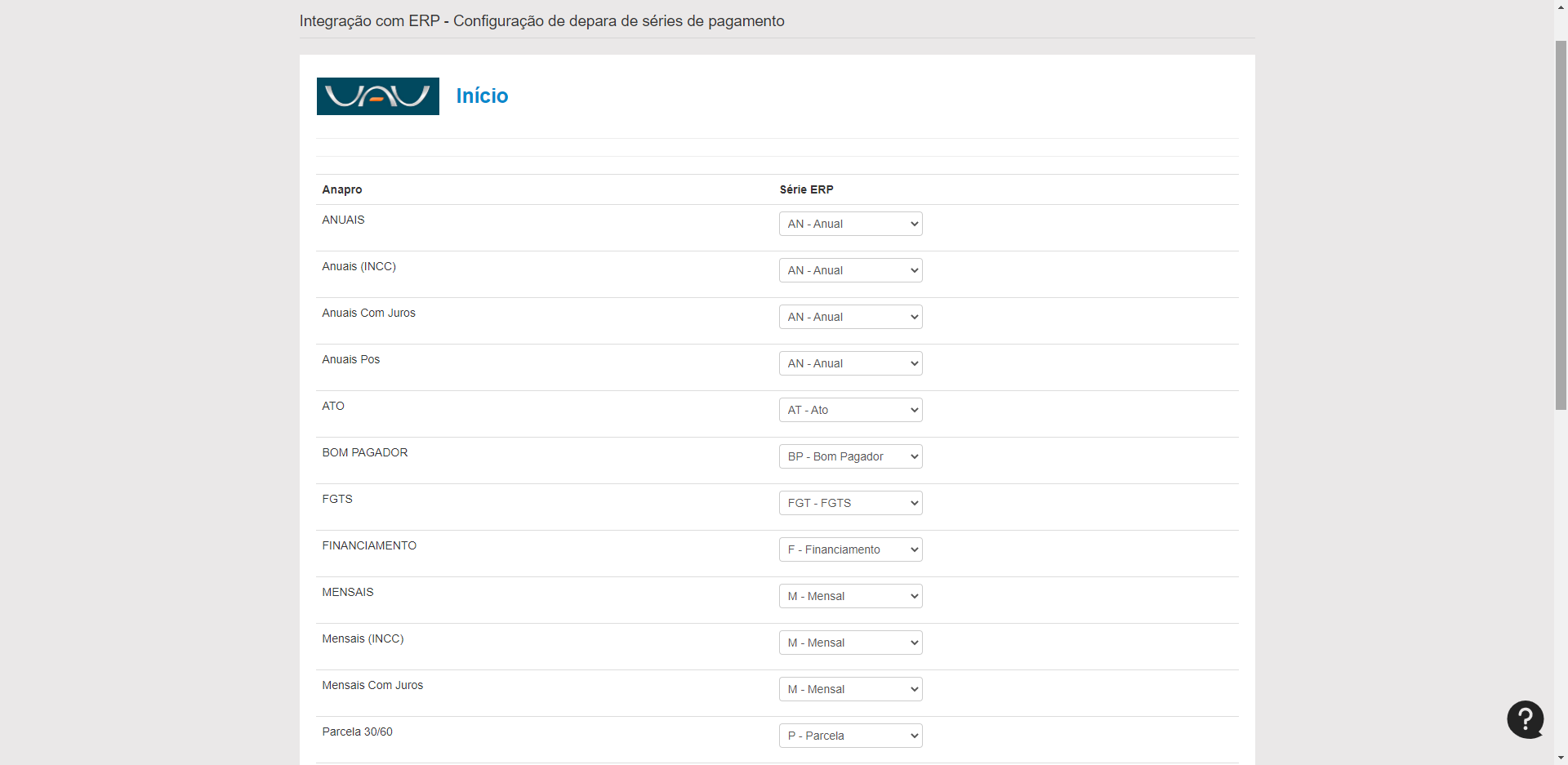Select the Anuais Pos series dropdown
The width and height of the screenshot is (1568, 765).
(x=850, y=363)
